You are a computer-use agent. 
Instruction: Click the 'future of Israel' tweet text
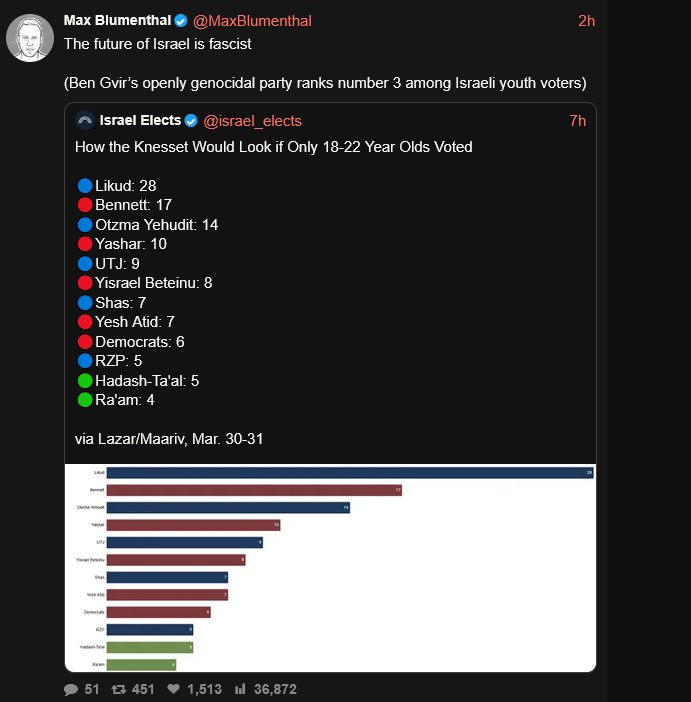[157, 44]
